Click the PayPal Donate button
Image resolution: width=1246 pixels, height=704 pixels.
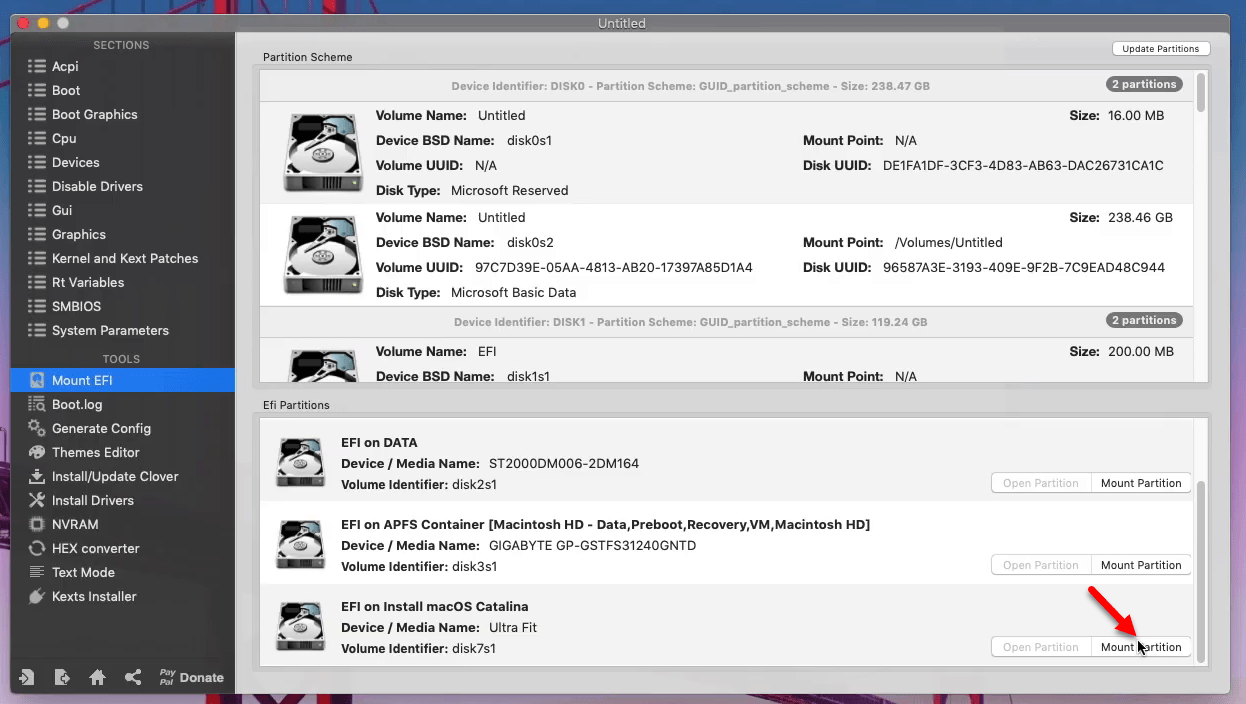pyautogui.click(x=191, y=677)
